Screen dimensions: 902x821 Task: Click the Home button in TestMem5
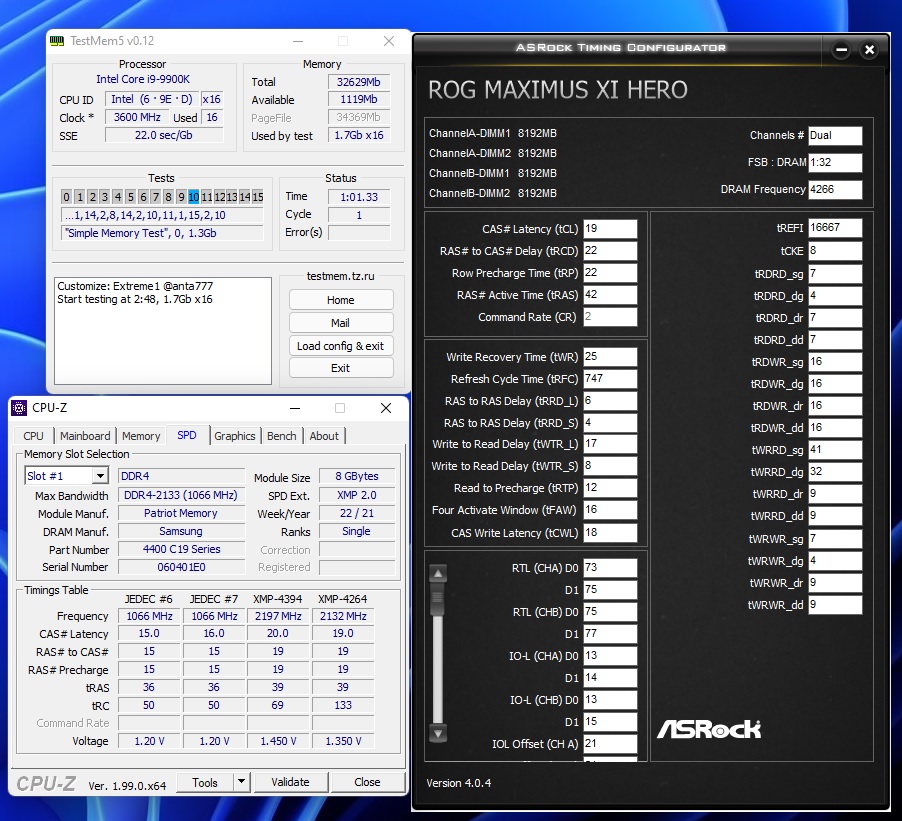(x=341, y=300)
